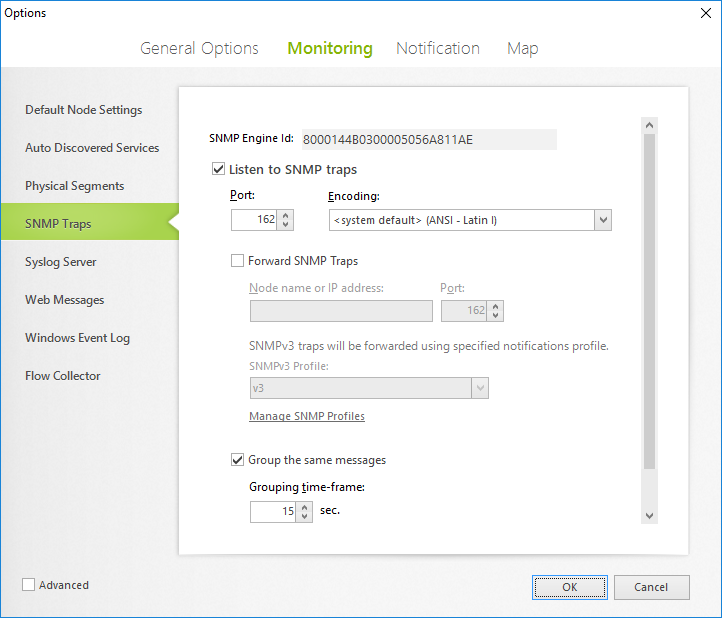Image resolution: width=722 pixels, height=618 pixels.
Task: Decrease the SNMP listen port value
Action: coord(285,225)
